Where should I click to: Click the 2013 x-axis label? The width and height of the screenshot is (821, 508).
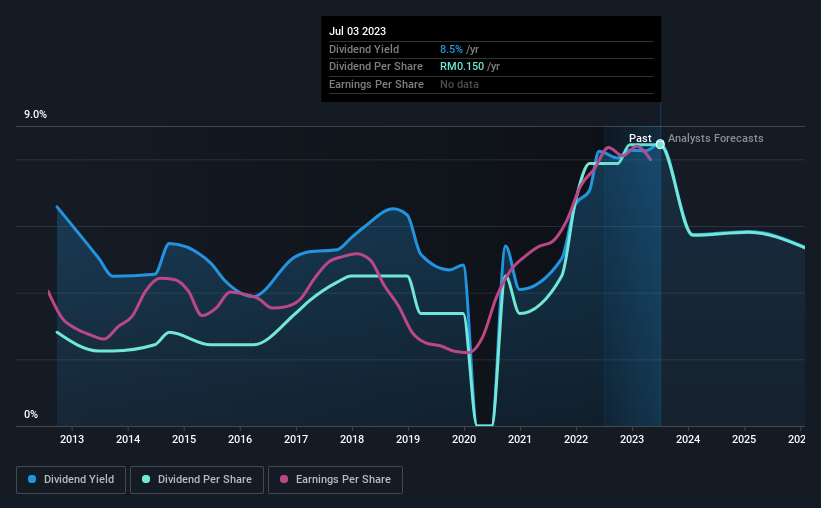[72, 439]
